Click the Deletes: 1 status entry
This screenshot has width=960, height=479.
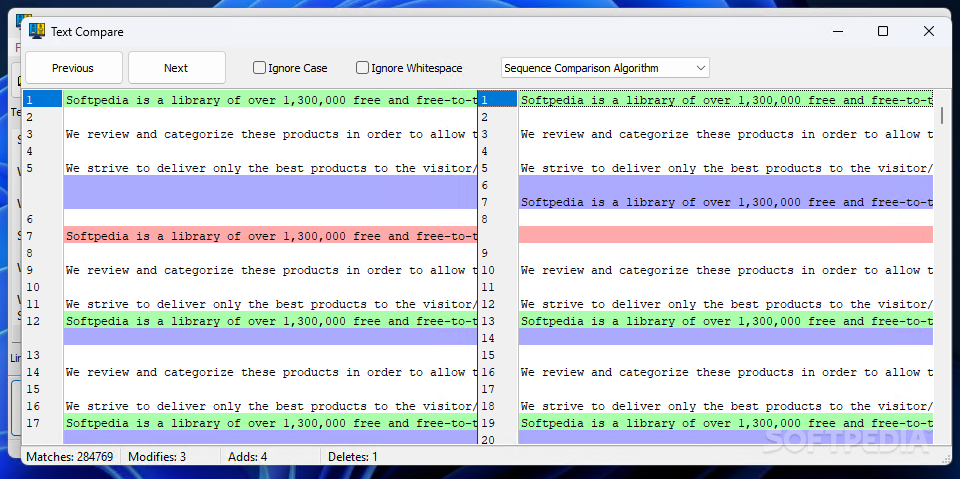[353, 456]
